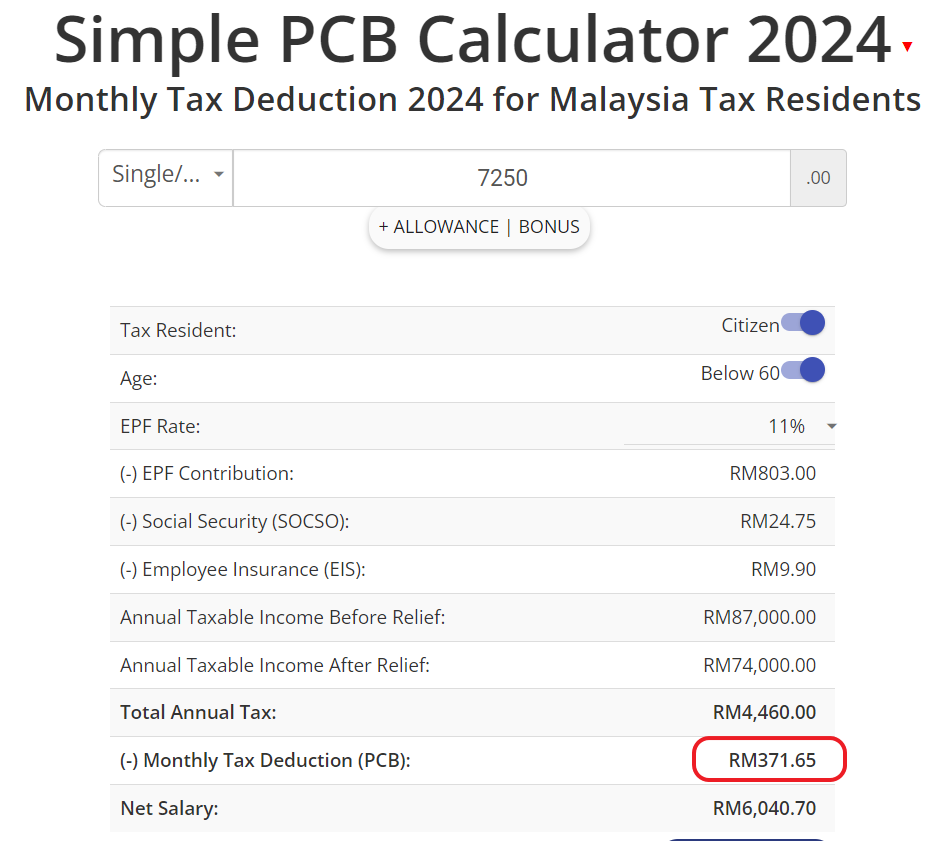The height and width of the screenshot is (841, 936).
Task: Click the Employee Insurance (EIS) row
Action: [472, 569]
